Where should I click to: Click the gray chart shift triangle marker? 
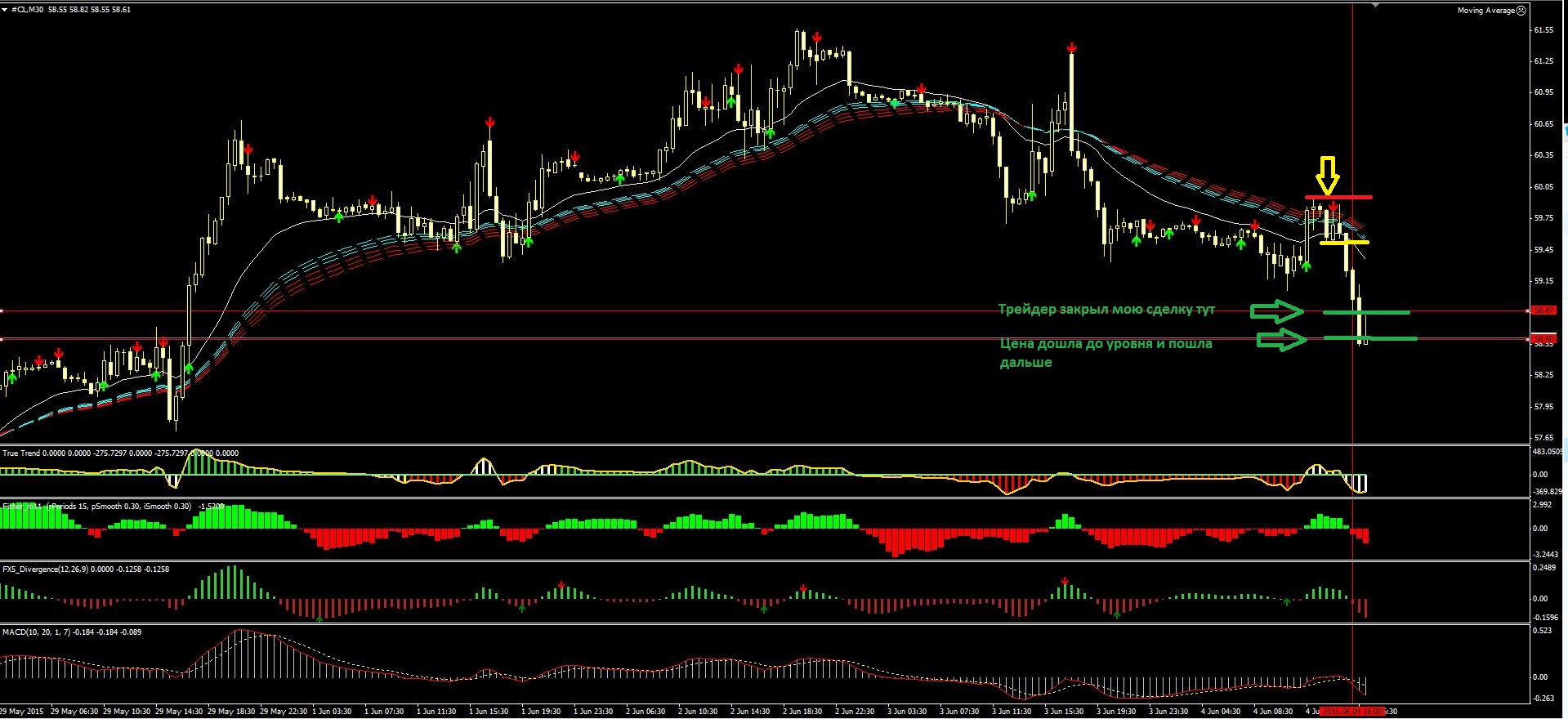tap(1374, 4)
